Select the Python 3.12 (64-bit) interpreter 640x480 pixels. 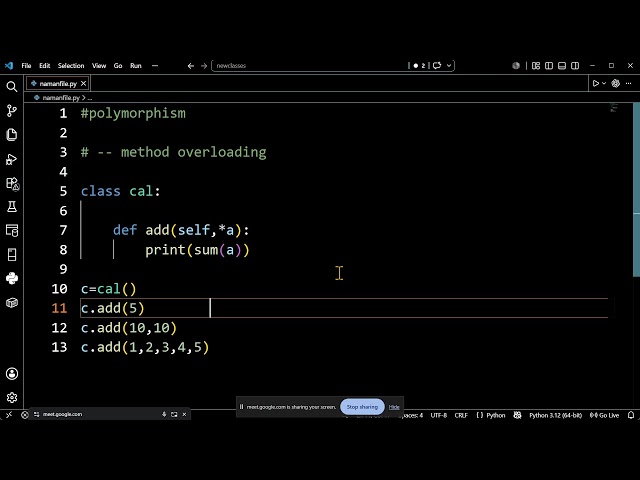click(556, 415)
